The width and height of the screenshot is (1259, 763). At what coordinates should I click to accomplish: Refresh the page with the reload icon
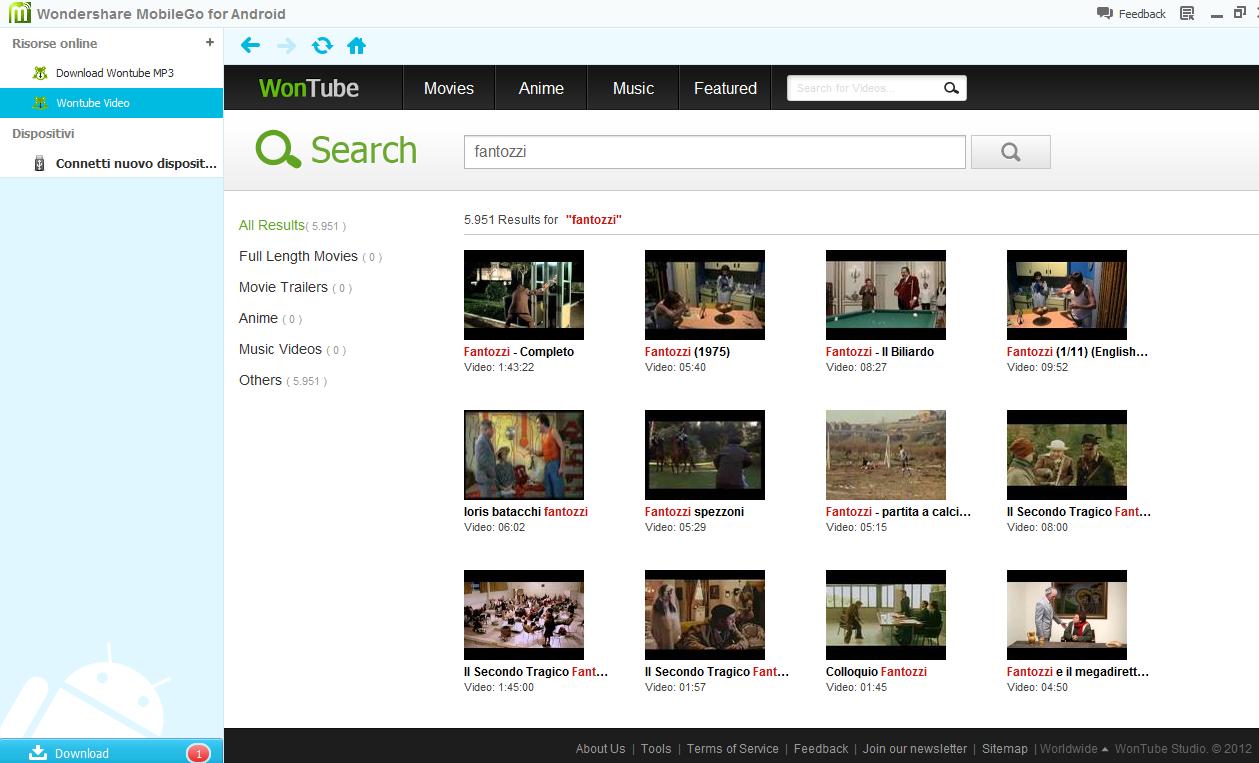(322, 45)
